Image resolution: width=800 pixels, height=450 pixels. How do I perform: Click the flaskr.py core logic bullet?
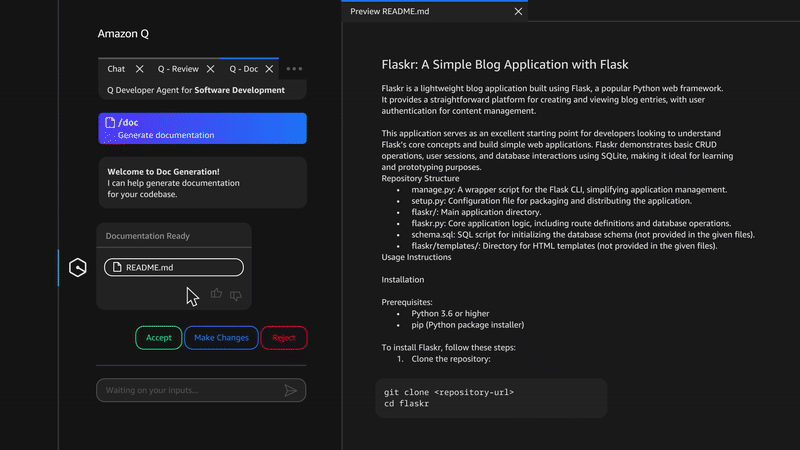[x=571, y=223]
